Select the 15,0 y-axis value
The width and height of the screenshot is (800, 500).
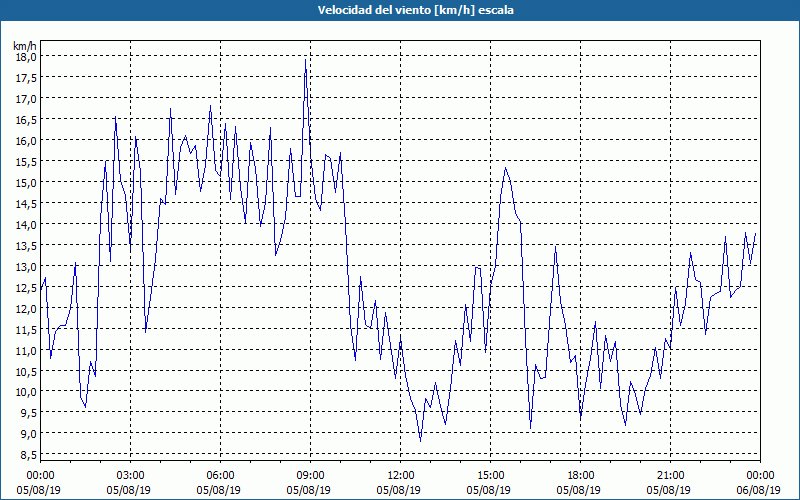click(x=26, y=182)
